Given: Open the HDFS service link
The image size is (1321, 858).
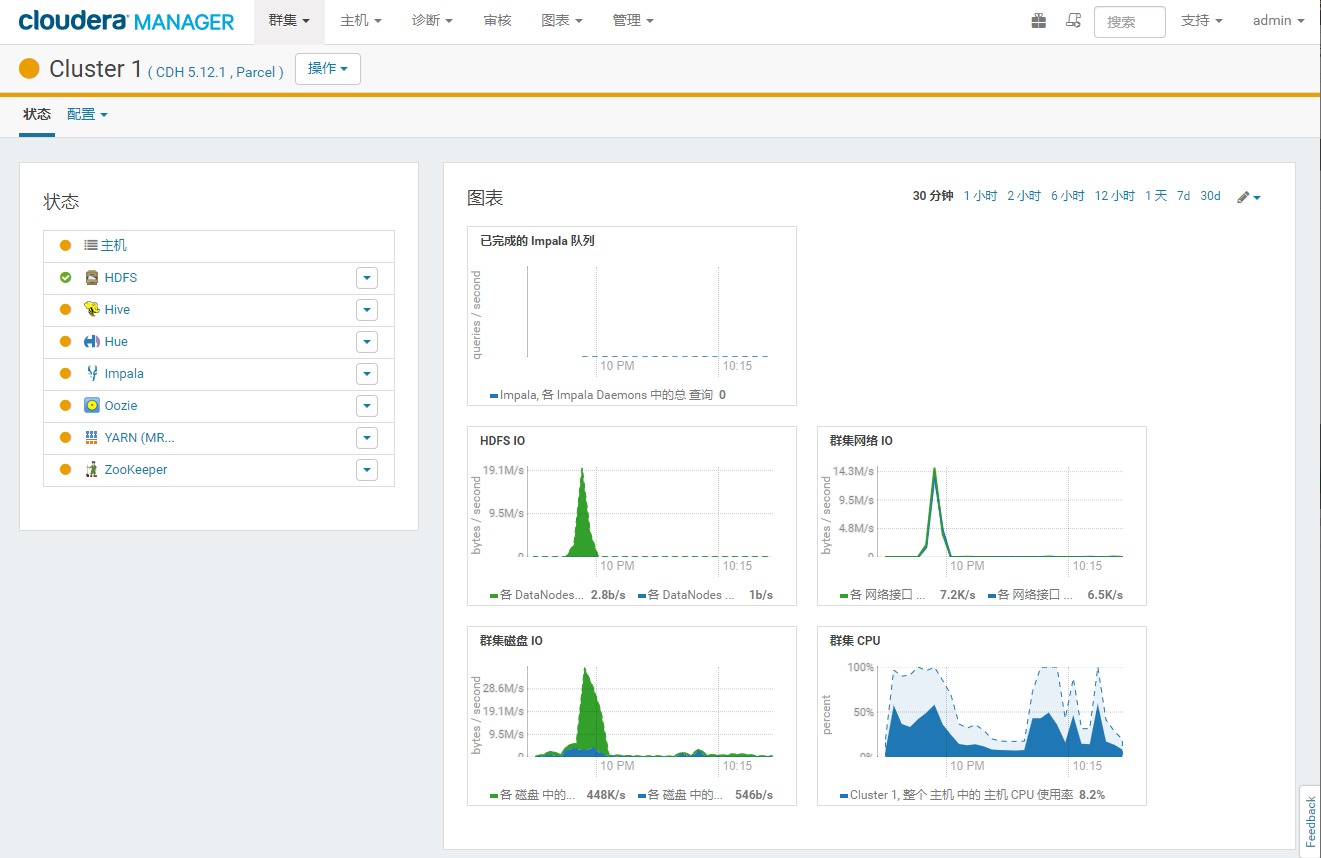Looking at the screenshot, I should [x=121, y=277].
